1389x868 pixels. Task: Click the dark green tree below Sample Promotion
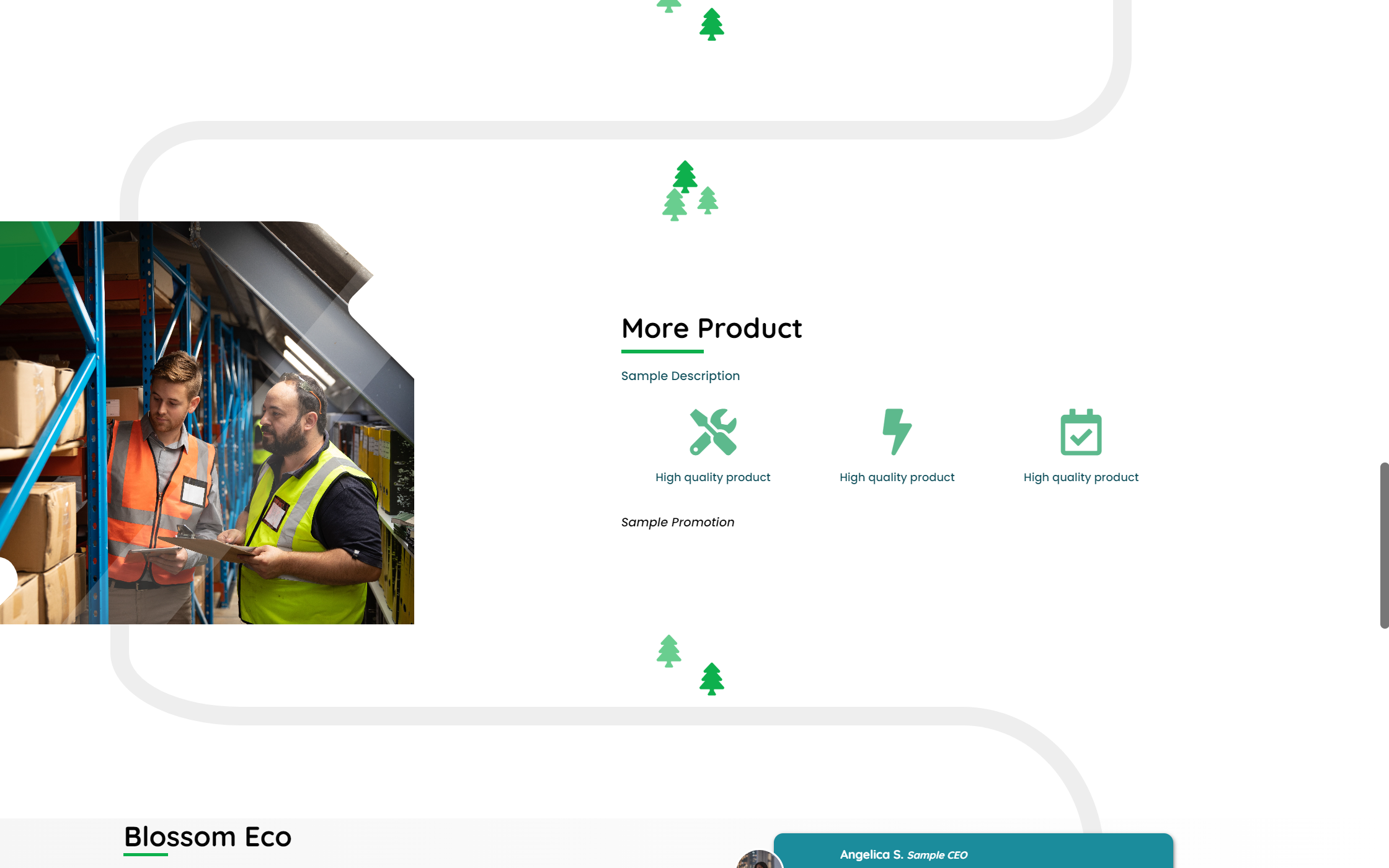tap(712, 680)
